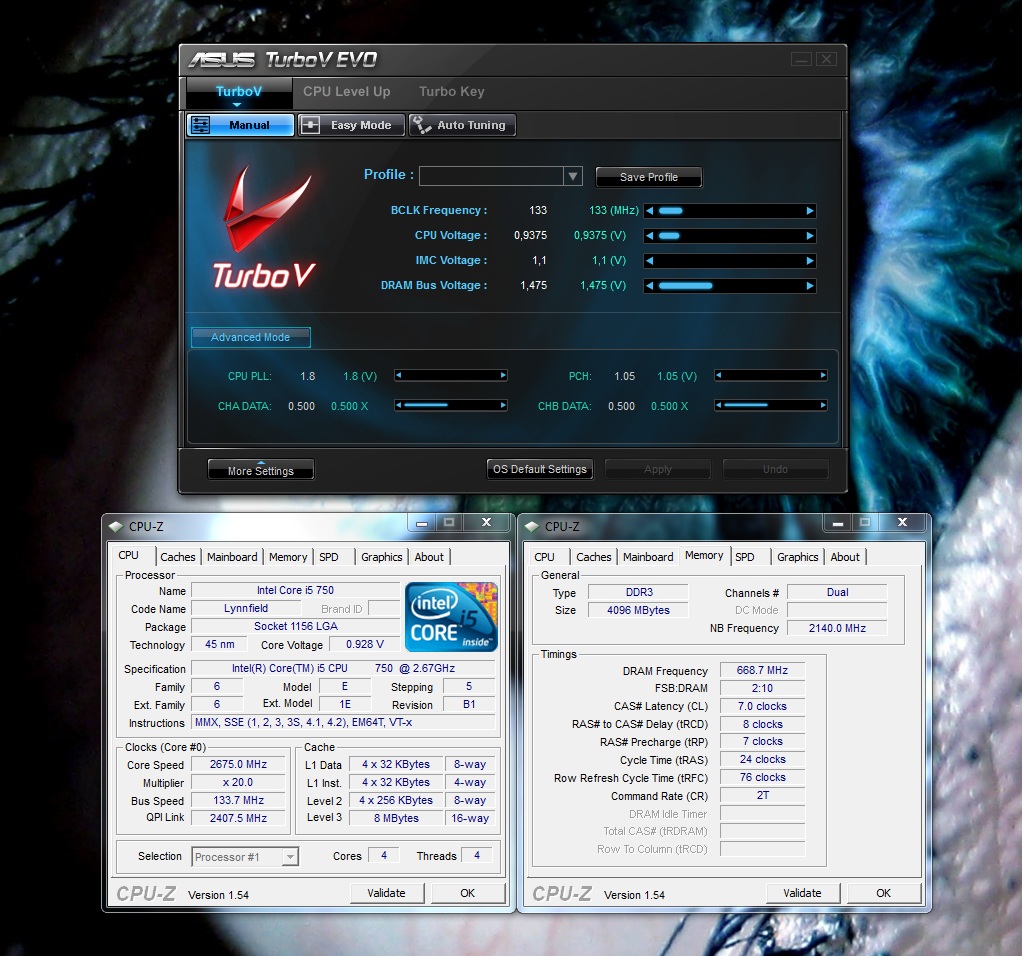Open Graphics tab in left CPU-Z
This screenshot has height=956, width=1022.
381,557
